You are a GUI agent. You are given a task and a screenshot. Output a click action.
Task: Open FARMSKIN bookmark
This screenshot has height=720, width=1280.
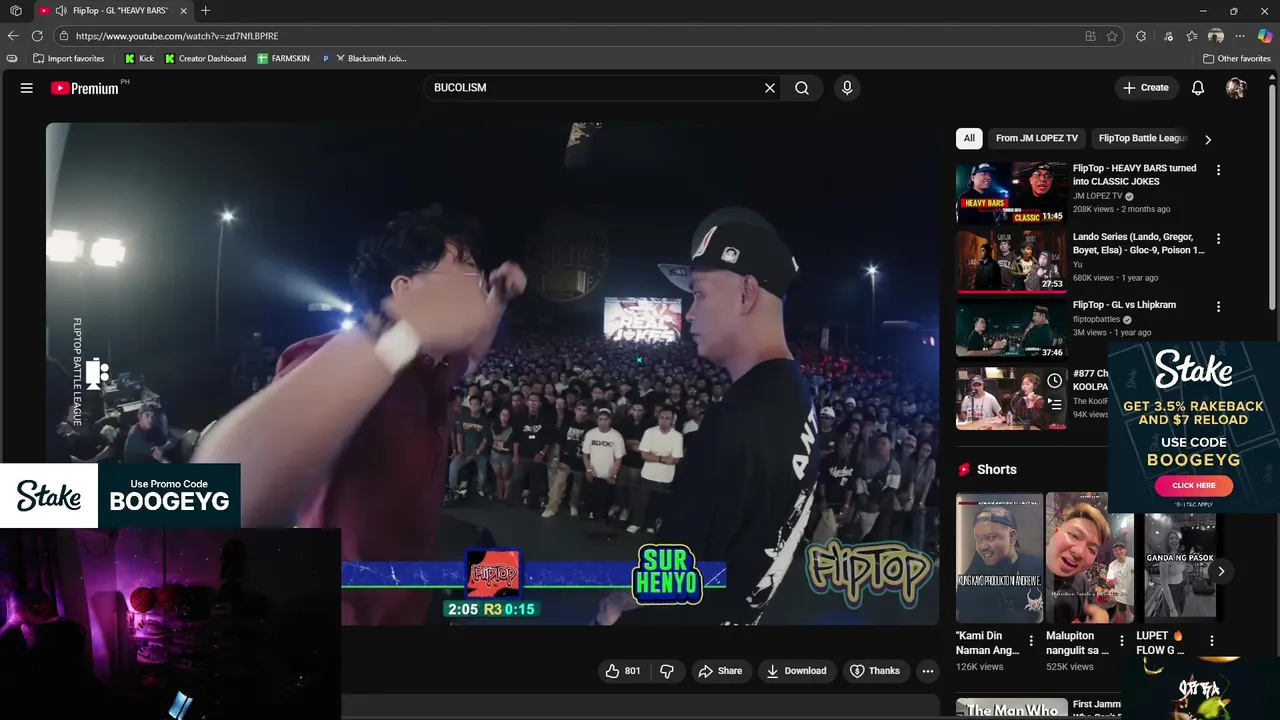[x=283, y=59]
